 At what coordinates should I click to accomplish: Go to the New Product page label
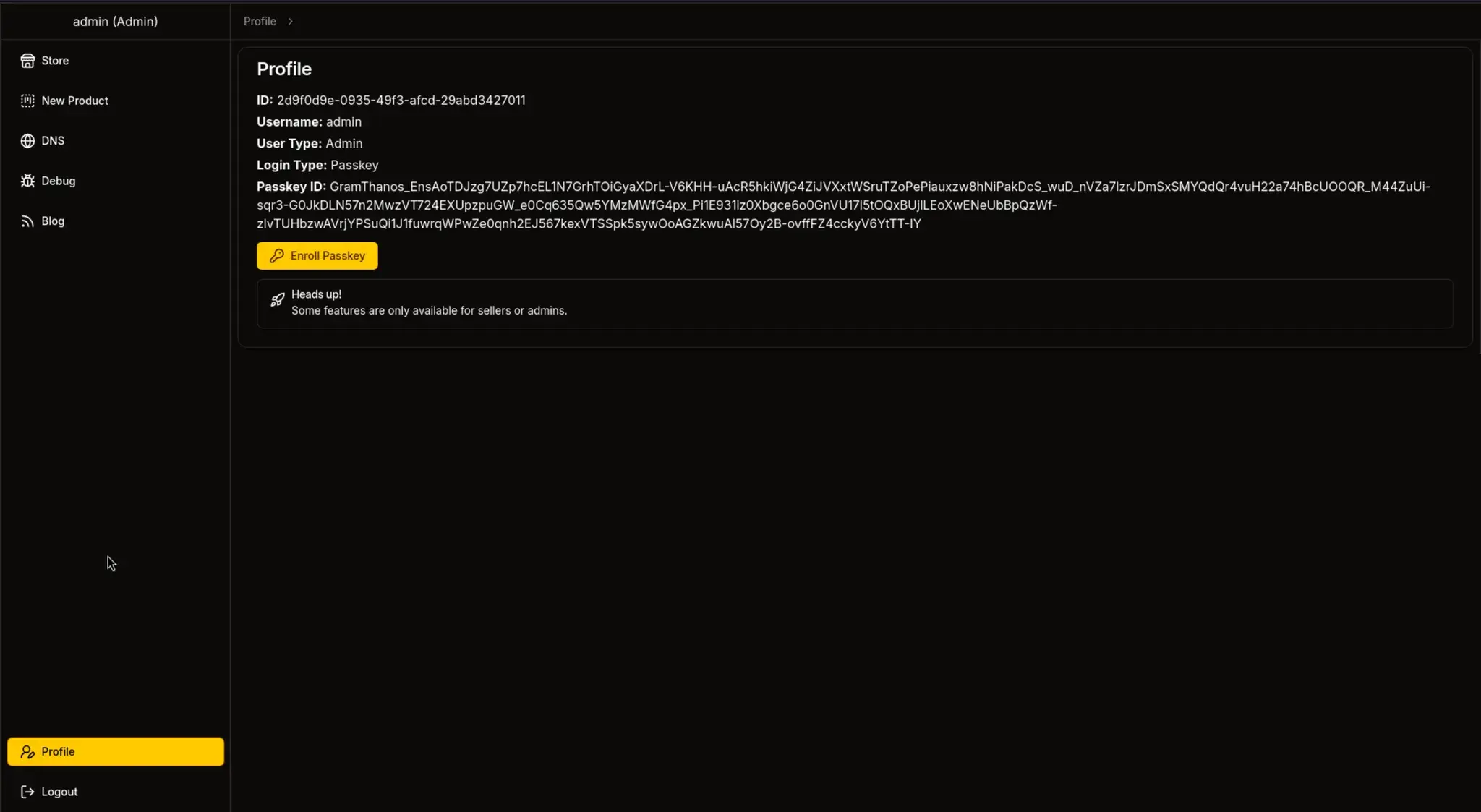coord(74,101)
